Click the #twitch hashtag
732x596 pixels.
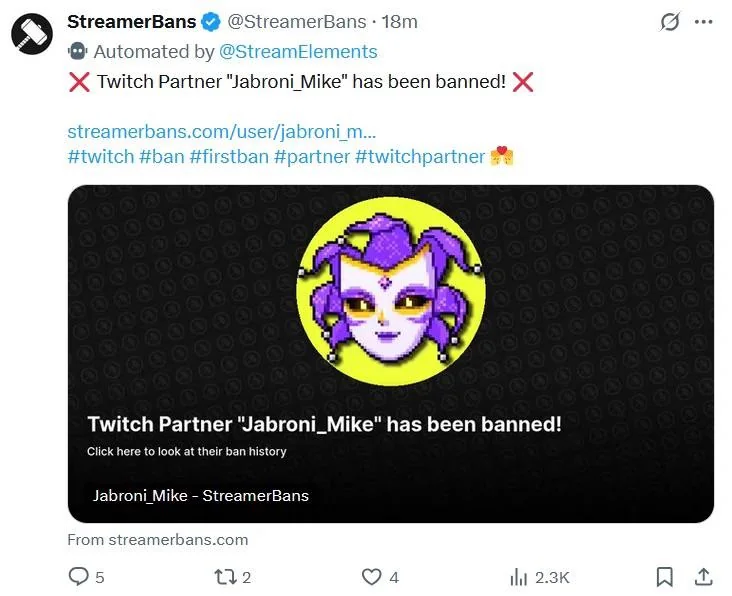[100, 157]
